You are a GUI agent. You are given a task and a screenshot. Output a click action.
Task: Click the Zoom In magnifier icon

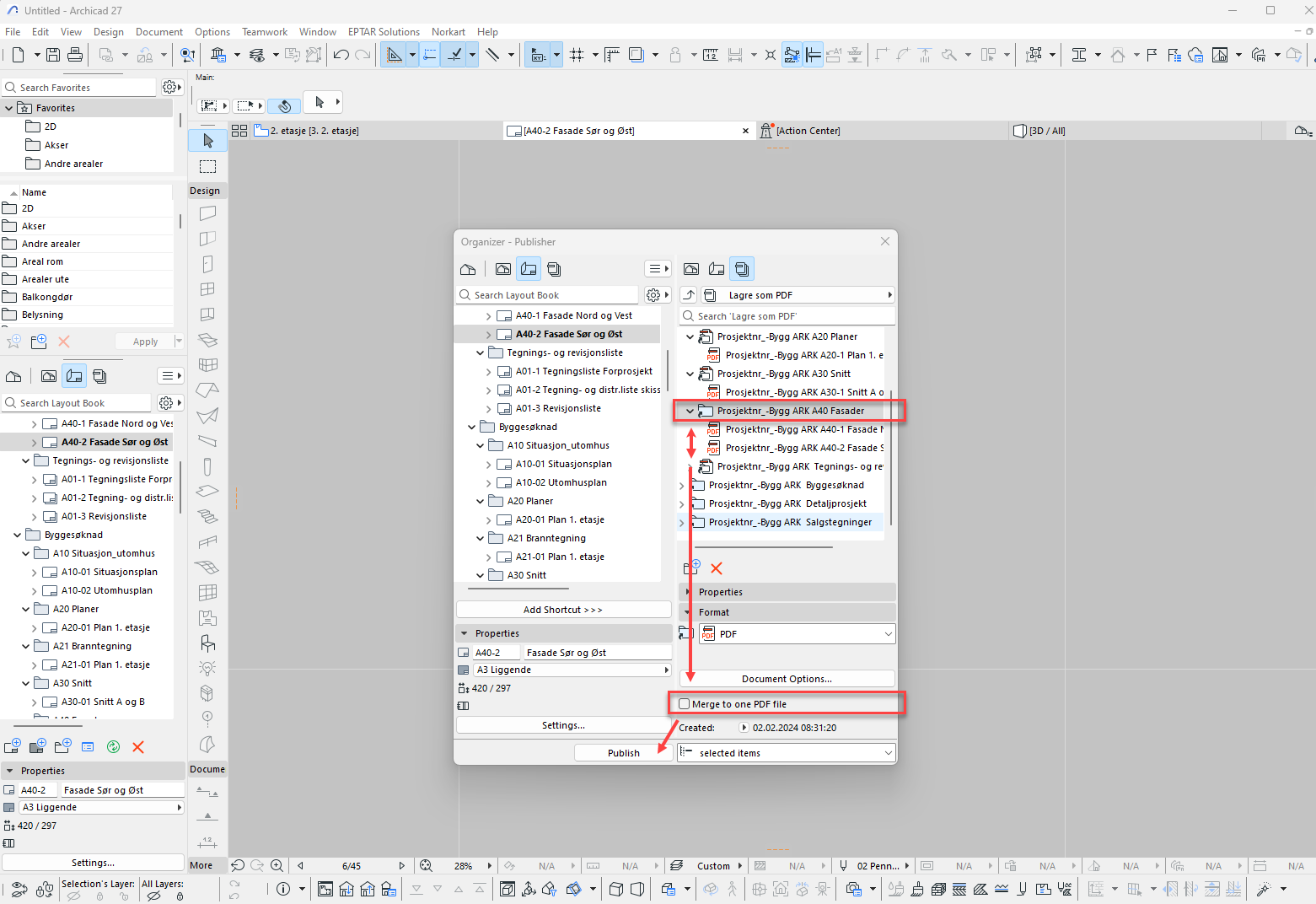point(277,865)
